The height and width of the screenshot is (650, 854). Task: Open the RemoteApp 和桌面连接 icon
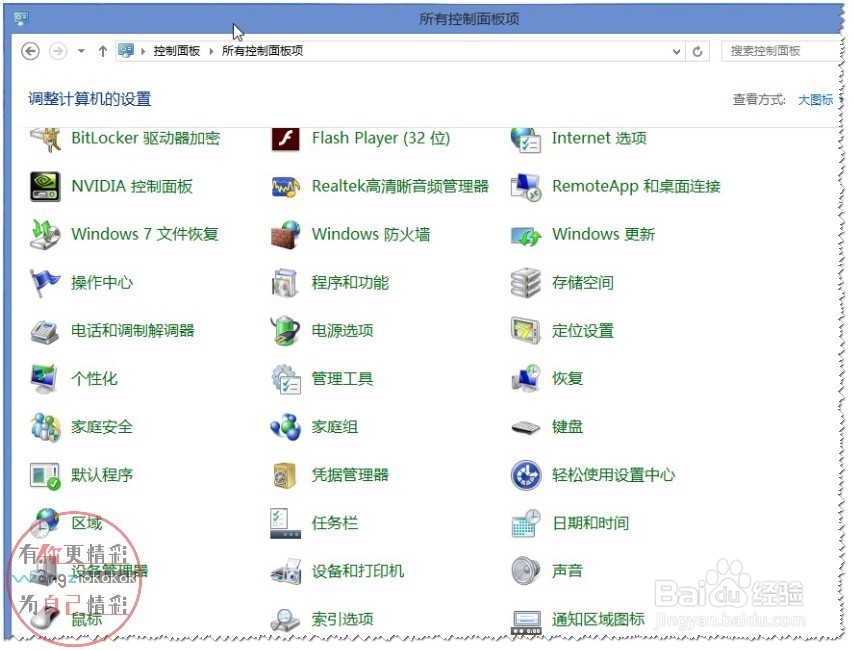coord(526,187)
